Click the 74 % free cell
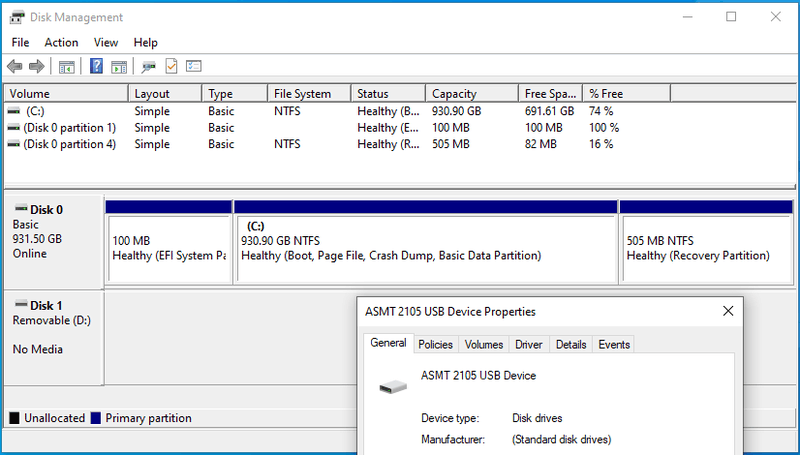Screen dimensions: 800x455 [x=601, y=111]
